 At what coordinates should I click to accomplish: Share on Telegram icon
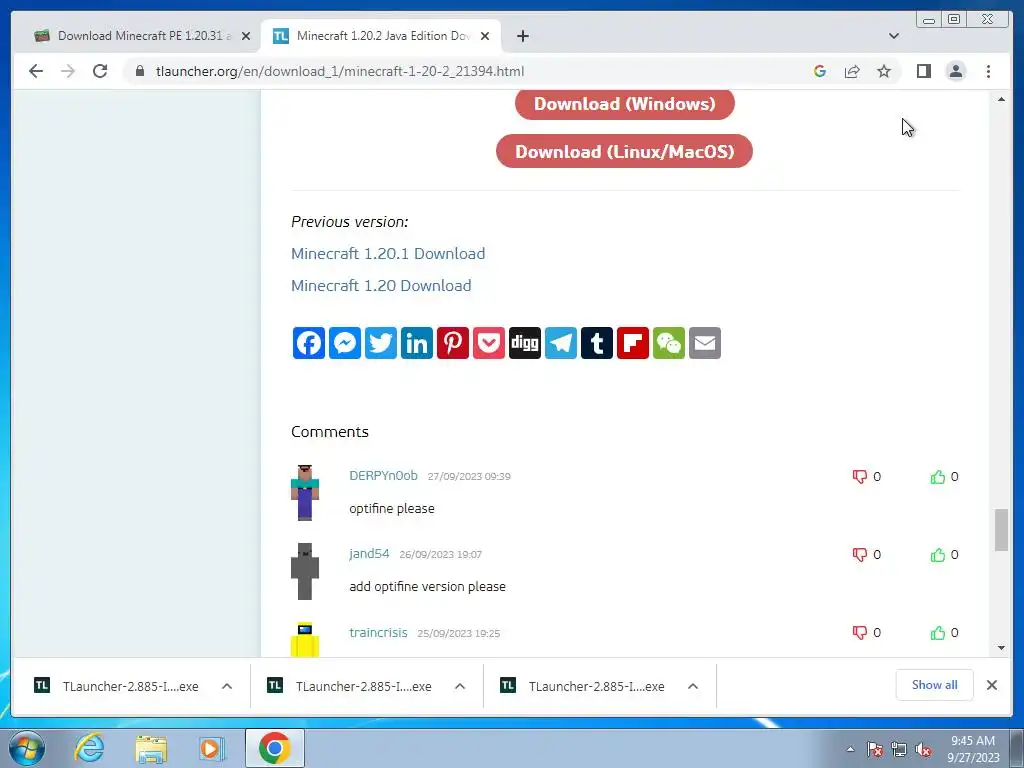[x=560, y=343]
